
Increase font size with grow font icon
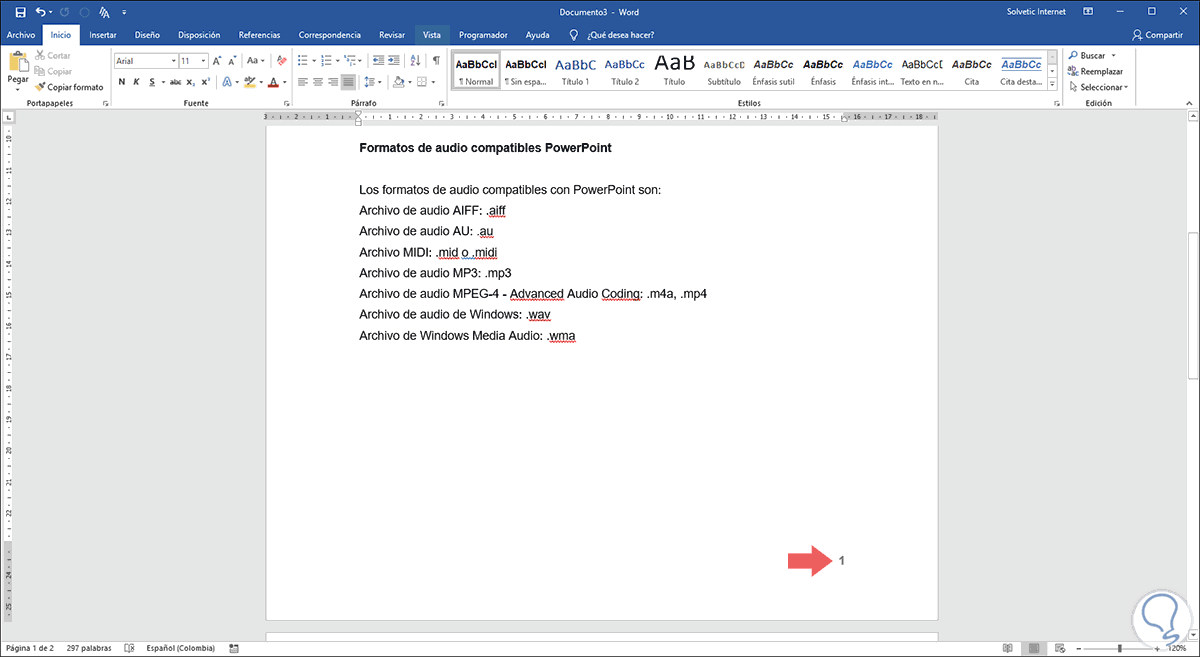(x=218, y=60)
